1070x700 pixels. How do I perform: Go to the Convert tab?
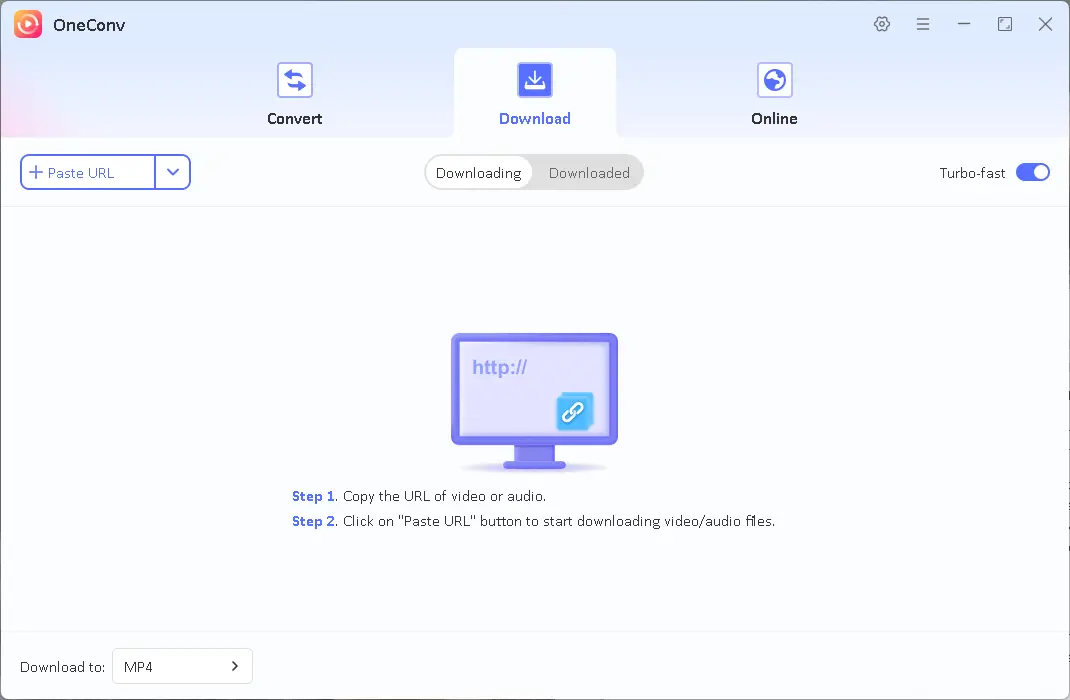pyautogui.click(x=295, y=118)
